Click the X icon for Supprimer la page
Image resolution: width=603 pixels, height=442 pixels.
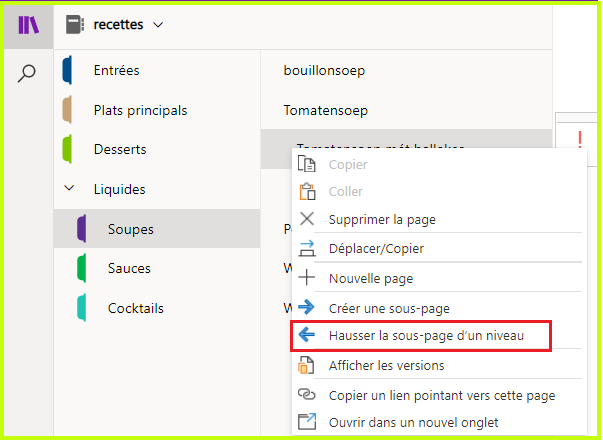pos(307,219)
